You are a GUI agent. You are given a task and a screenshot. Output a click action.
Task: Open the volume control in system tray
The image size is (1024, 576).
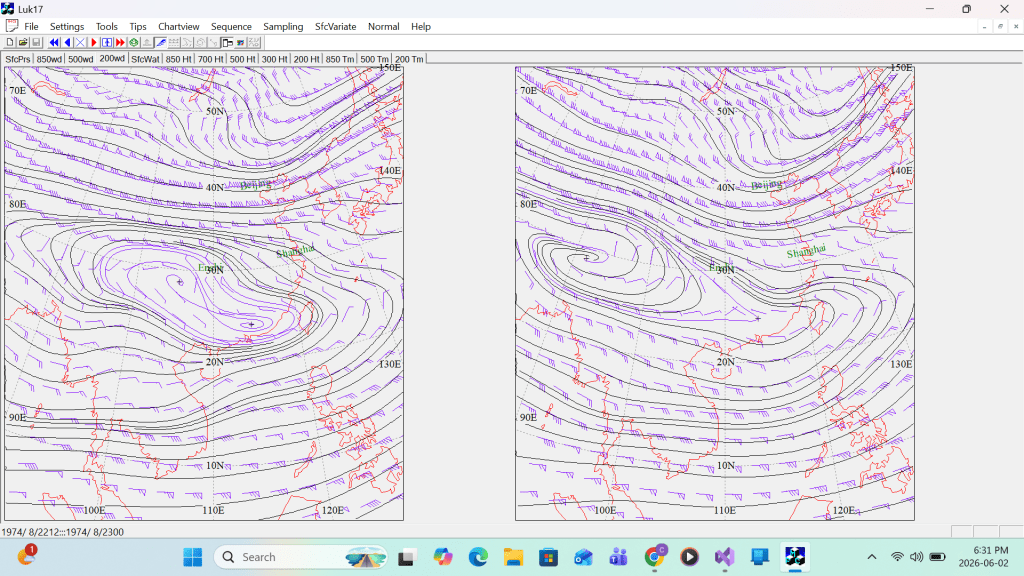click(916, 557)
